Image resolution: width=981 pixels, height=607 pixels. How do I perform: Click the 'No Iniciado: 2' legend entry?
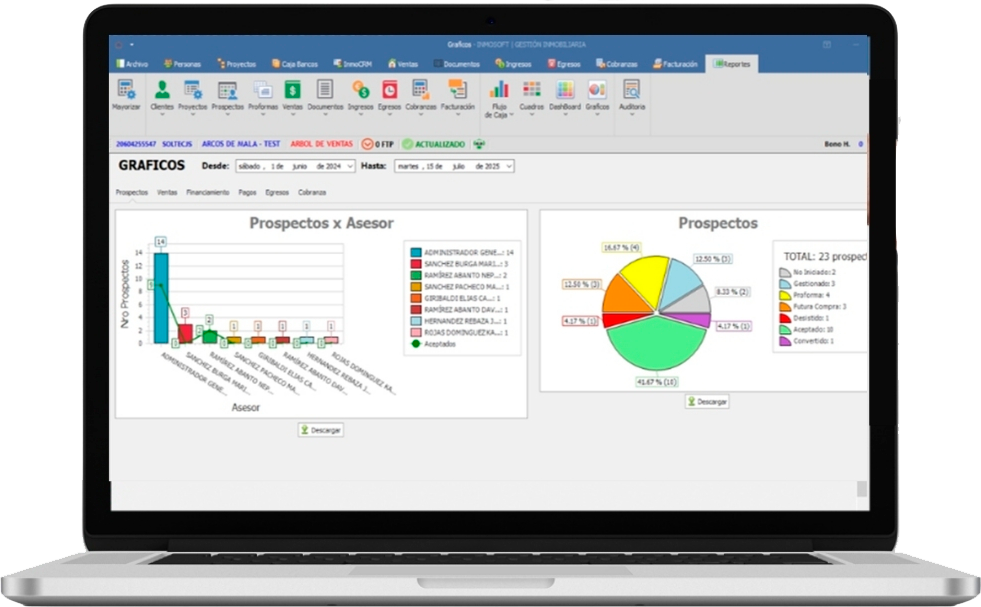(808, 272)
